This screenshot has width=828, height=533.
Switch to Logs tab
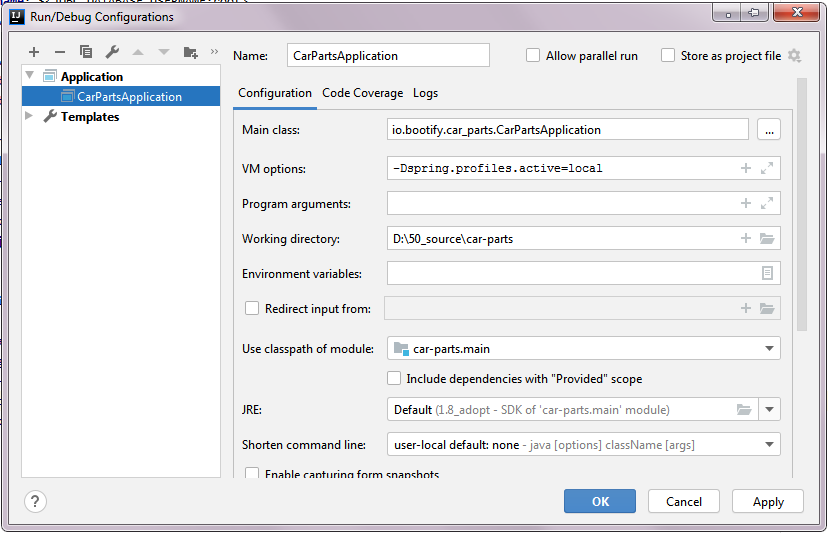pyautogui.click(x=425, y=93)
